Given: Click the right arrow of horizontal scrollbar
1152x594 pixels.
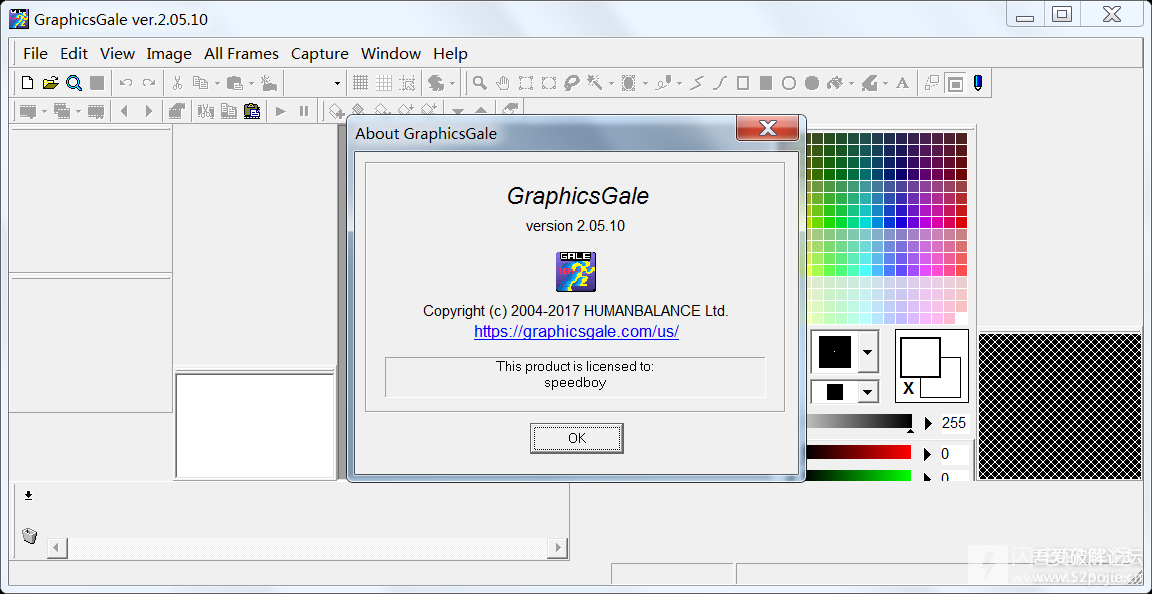Looking at the screenshot, I should pyautogui.click(x=558, y=547).
